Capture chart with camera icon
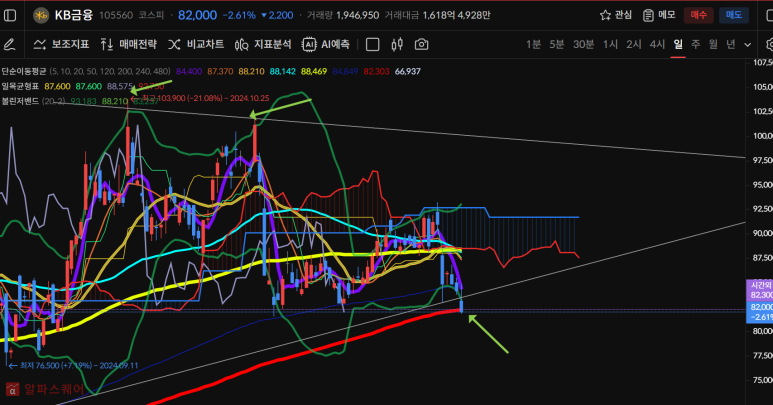This screenshot has height=405, width=773. (422, 44)
